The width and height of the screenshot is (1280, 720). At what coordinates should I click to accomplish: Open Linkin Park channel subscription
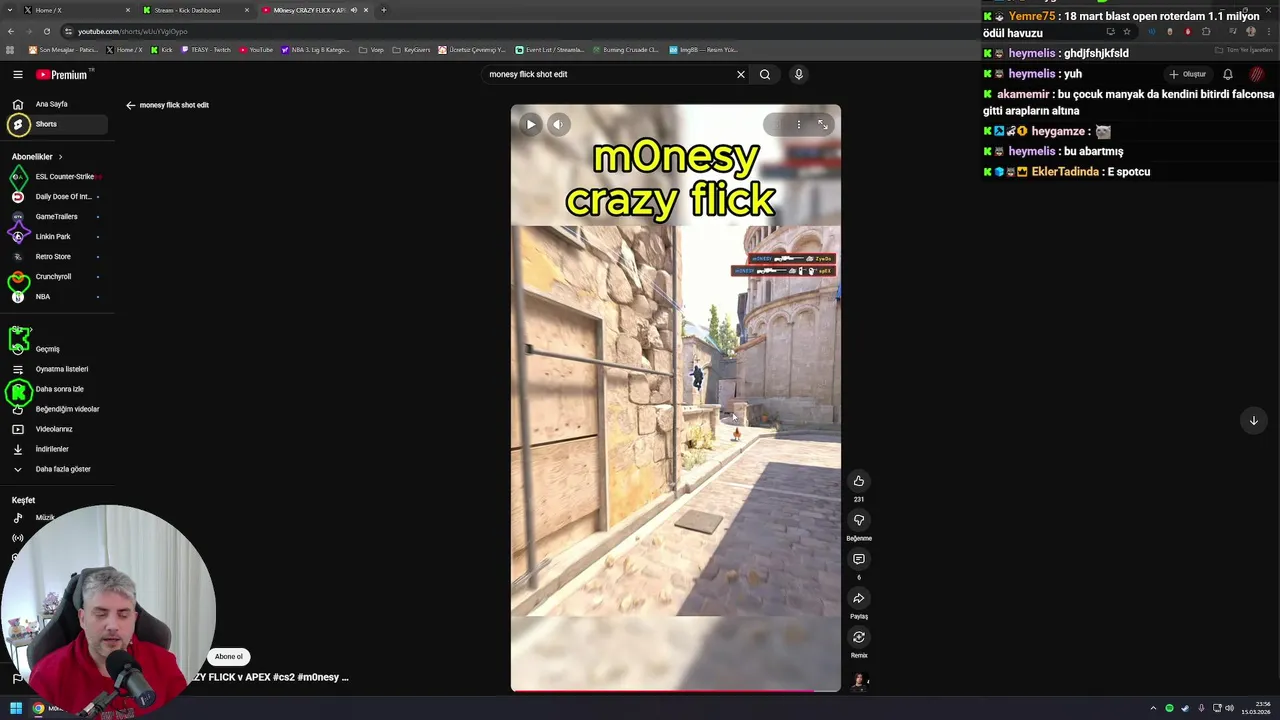pos(55,237)
